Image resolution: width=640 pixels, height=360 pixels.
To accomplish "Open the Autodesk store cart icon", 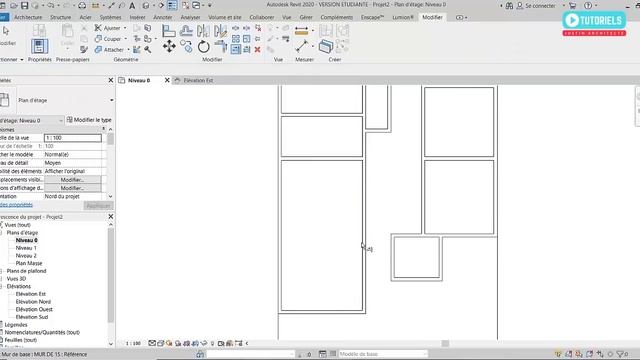I will pos(572,6).
